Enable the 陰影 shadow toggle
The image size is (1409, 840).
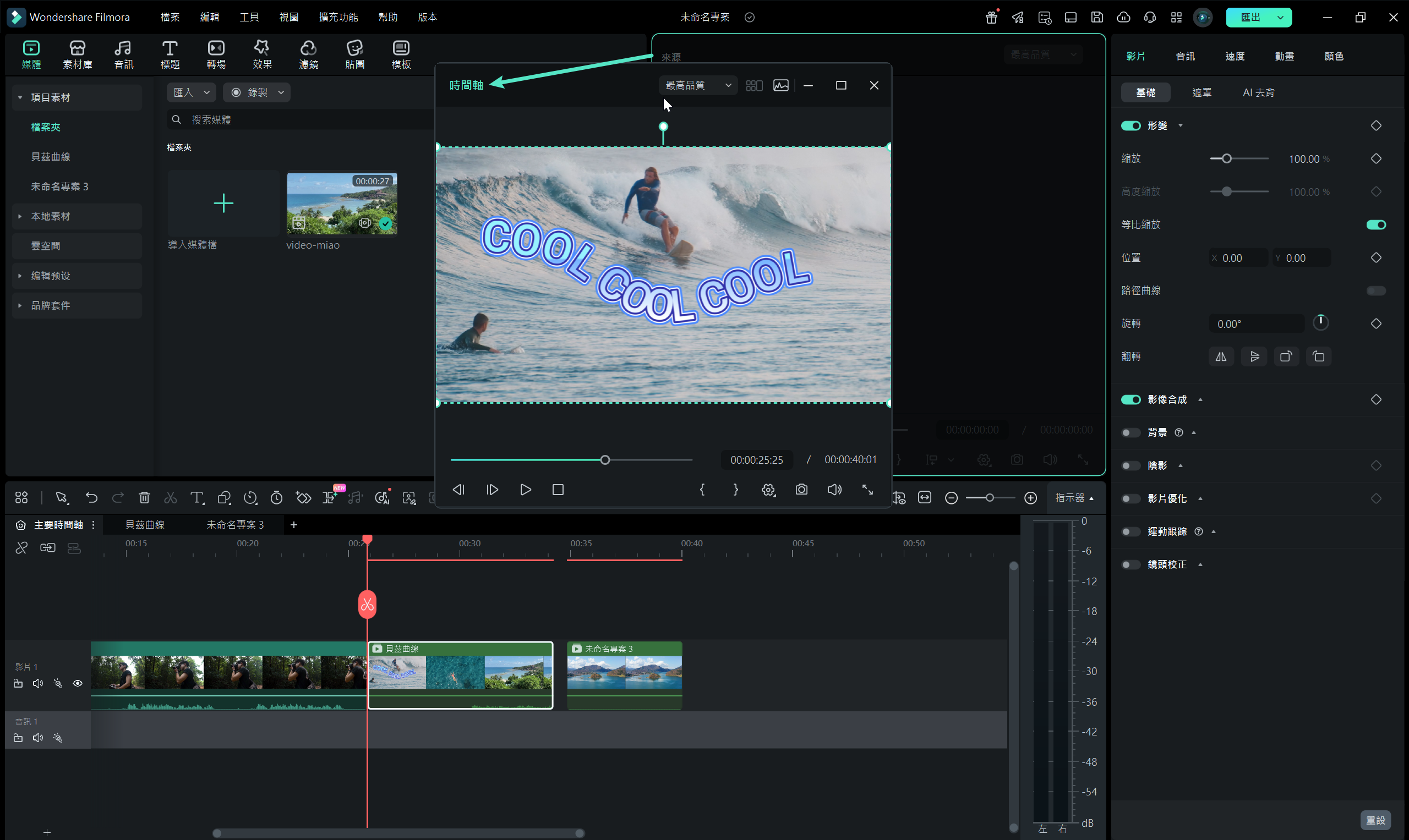tap(1131, 465)
